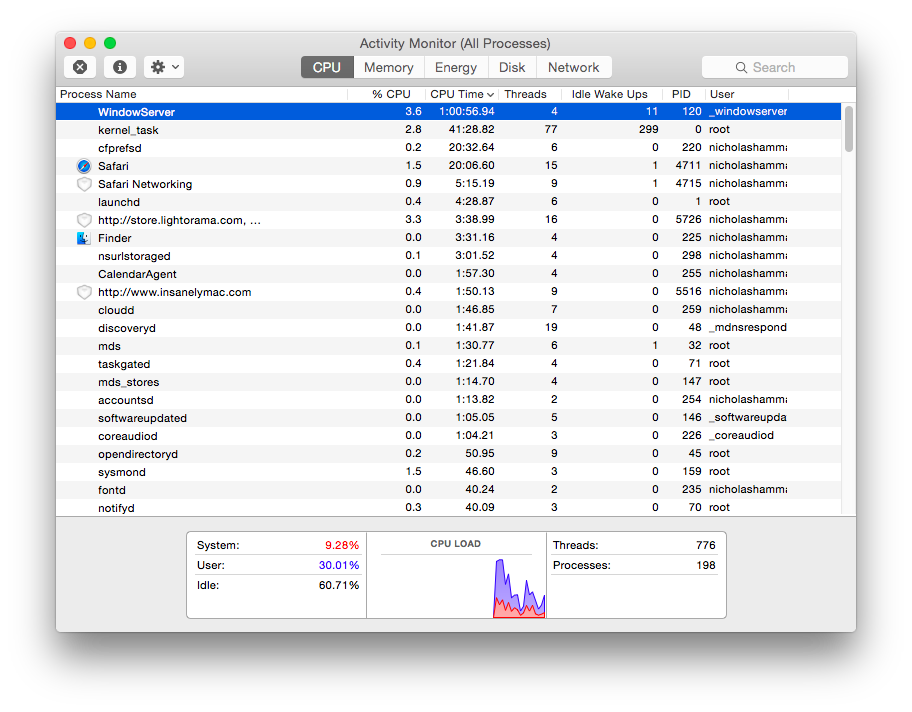The height and width of the screenshot is (712, 912).
Task: Sort by PID column header
Action: point(684,94)
